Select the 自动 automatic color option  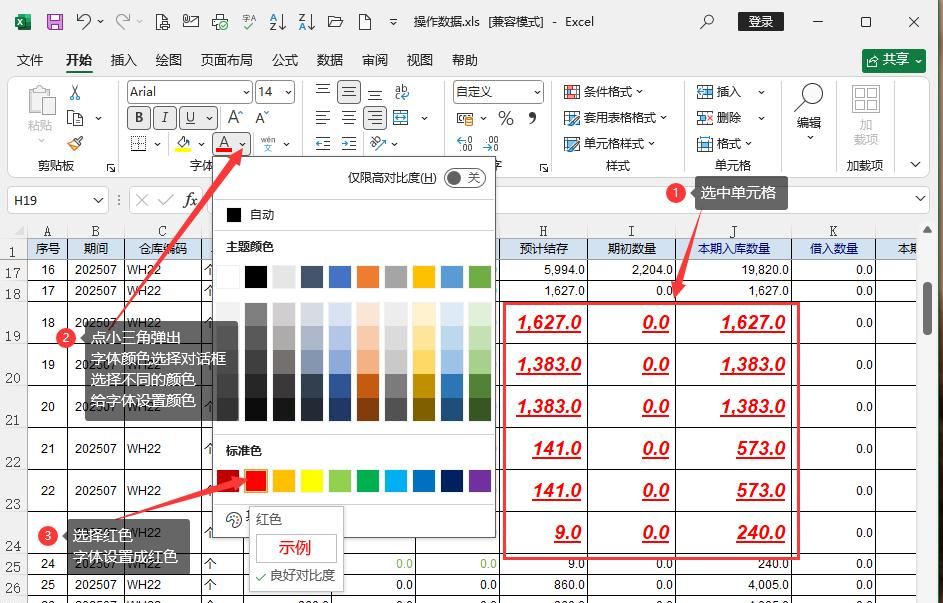261,215
